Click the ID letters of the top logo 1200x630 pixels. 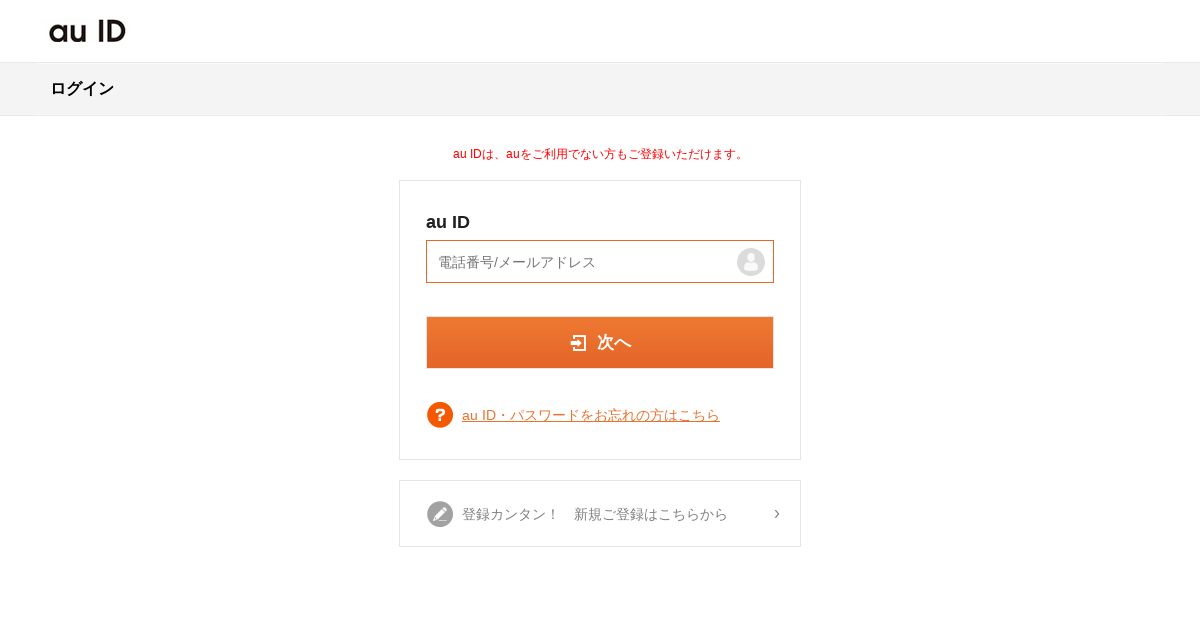pyautogui.click(x=112, y=31)
